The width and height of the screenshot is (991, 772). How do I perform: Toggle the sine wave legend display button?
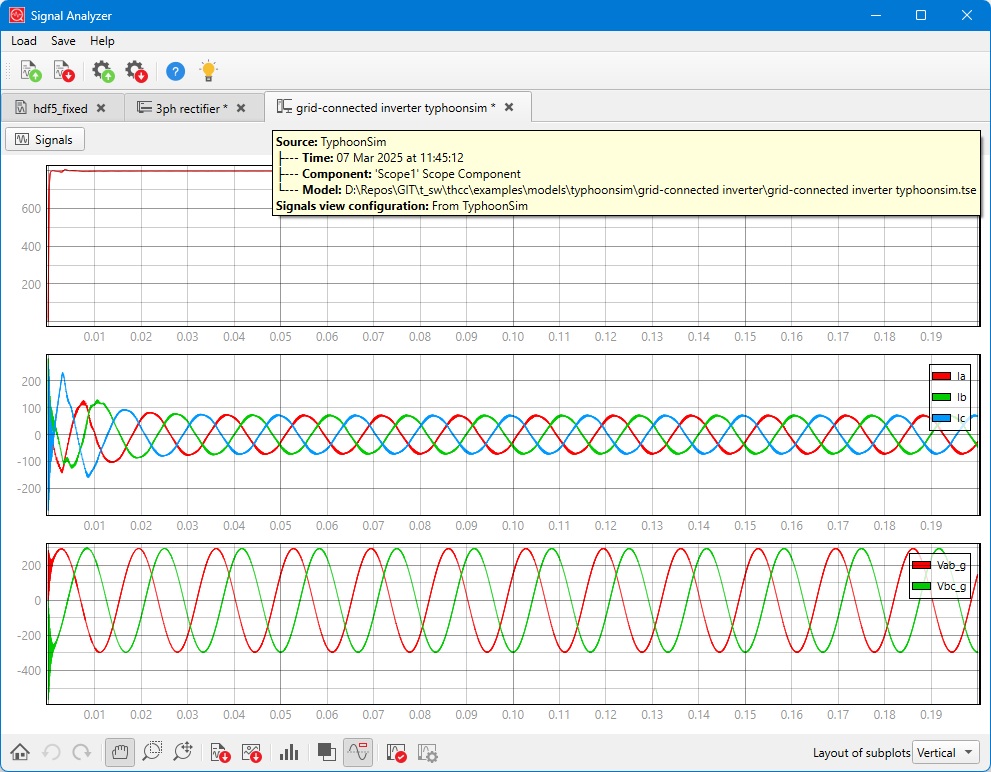click(358, 752)
